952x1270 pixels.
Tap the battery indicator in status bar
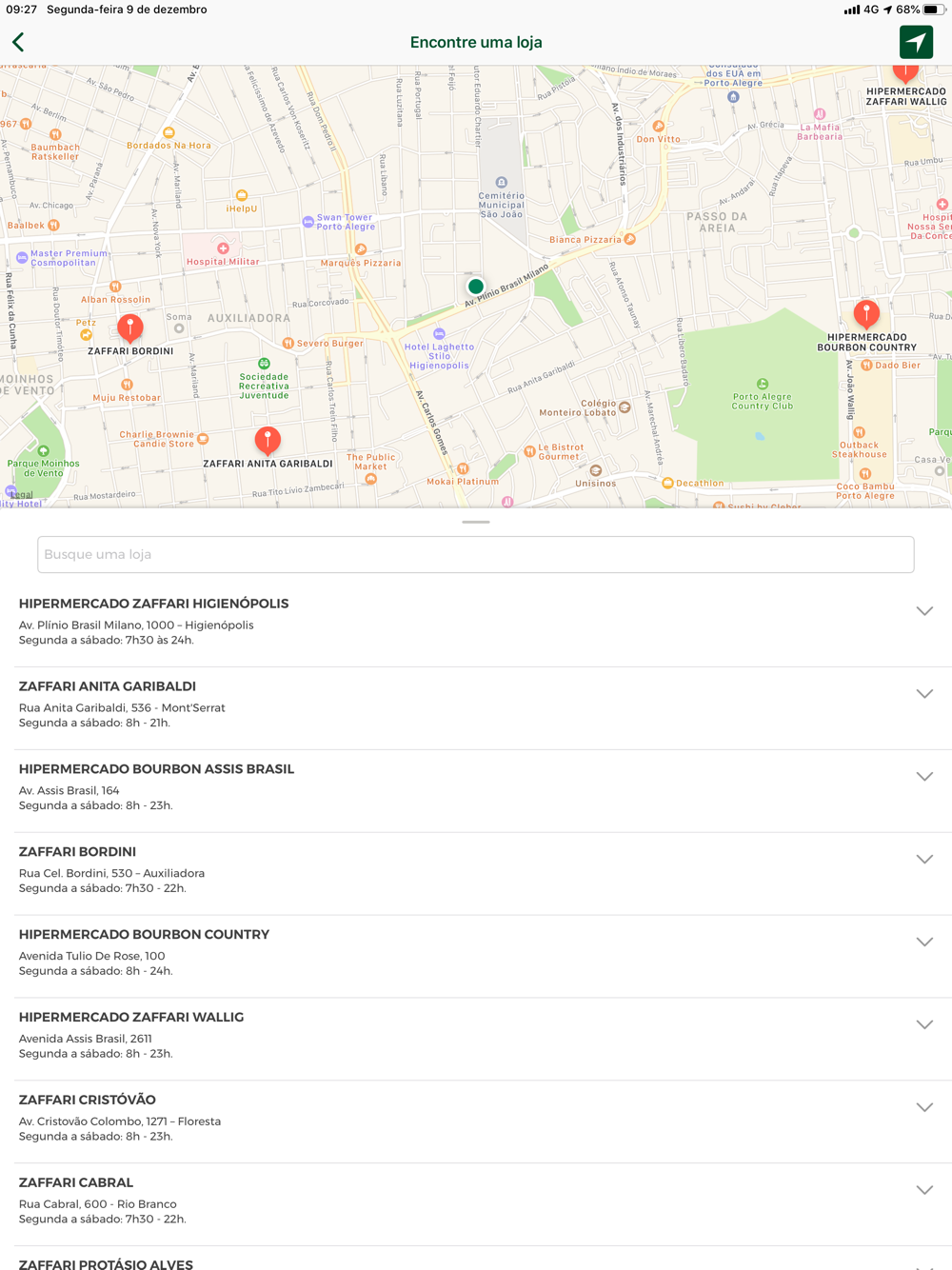(935, 10)
